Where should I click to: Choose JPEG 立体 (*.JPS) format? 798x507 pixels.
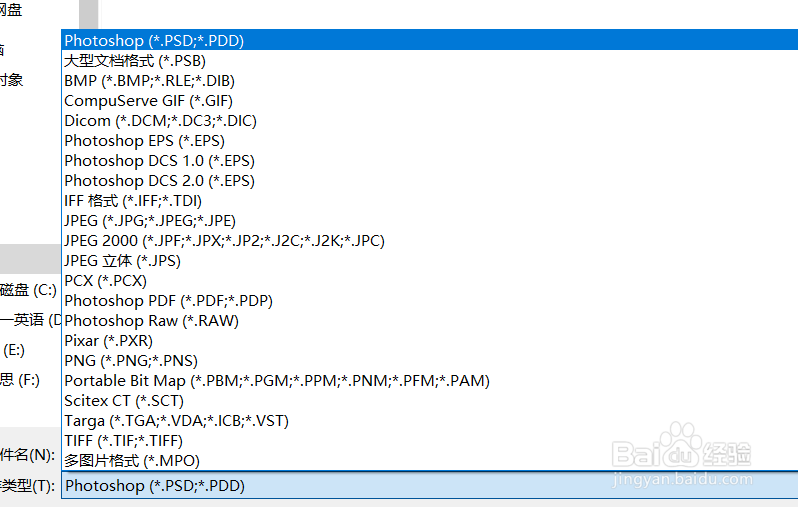tap(430, 261)
